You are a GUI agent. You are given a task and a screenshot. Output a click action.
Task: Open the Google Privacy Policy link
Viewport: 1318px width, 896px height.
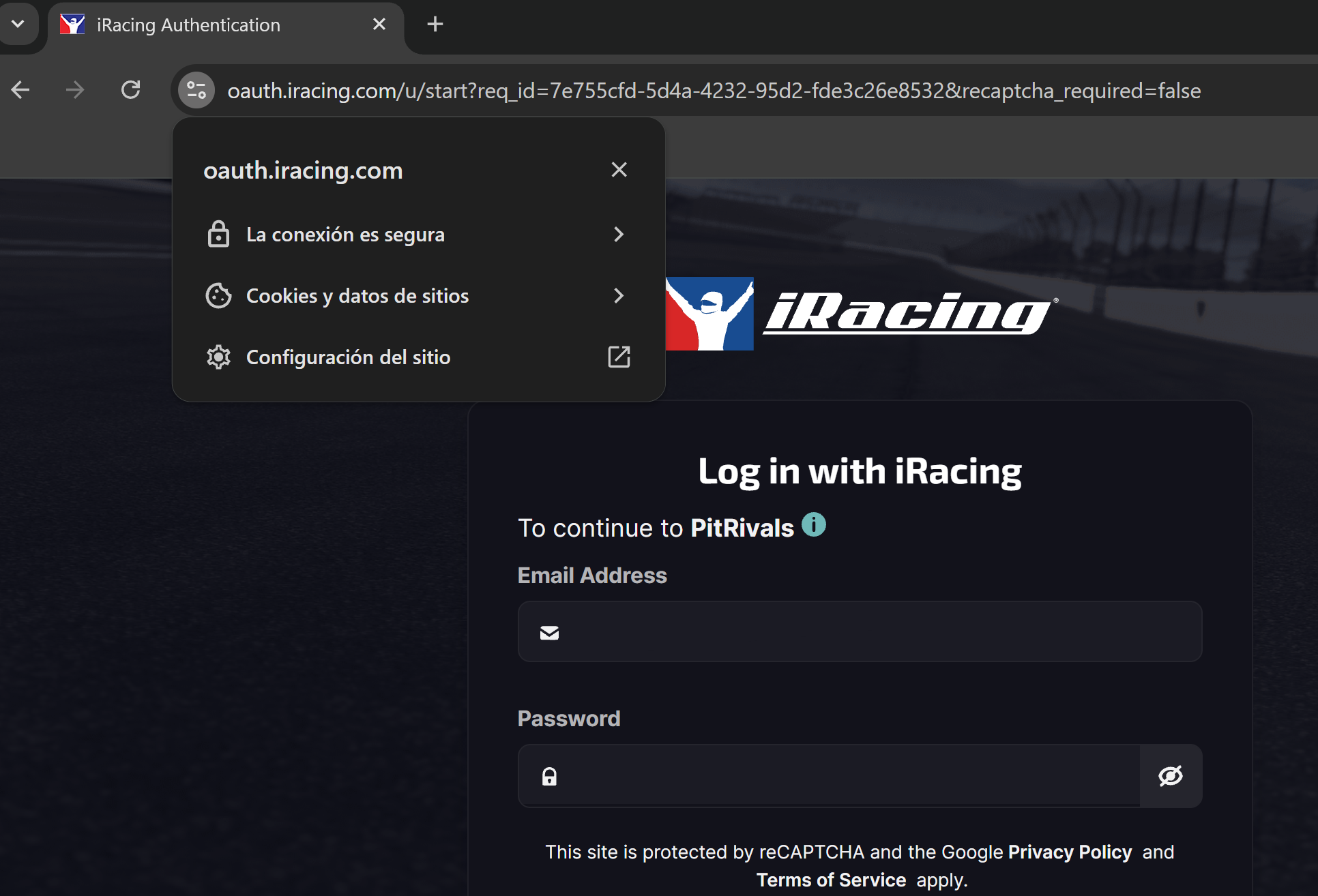(1070, 852)
